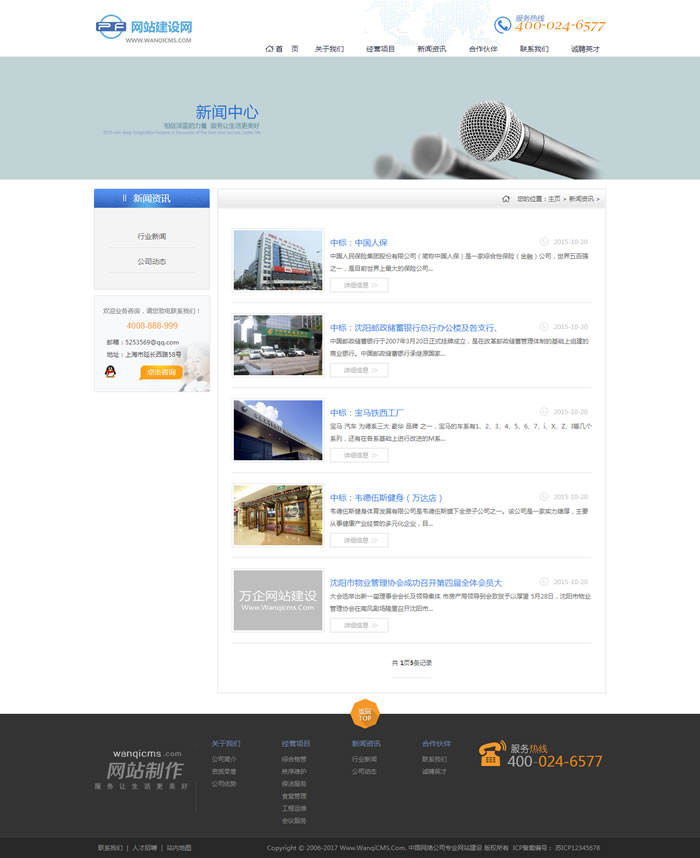Click the blue phone hotline icon in header

point(502,25)
